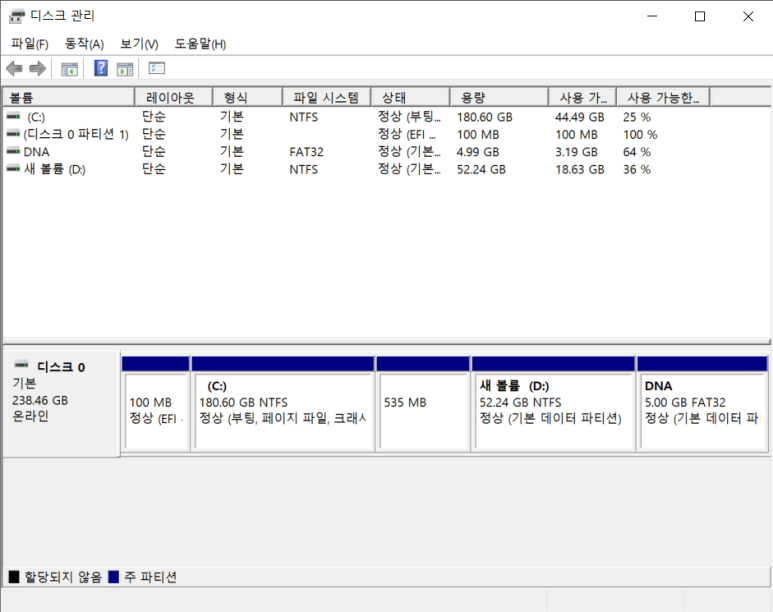Sort by the 용량 column header
The image size is (773, 612).
499,97
